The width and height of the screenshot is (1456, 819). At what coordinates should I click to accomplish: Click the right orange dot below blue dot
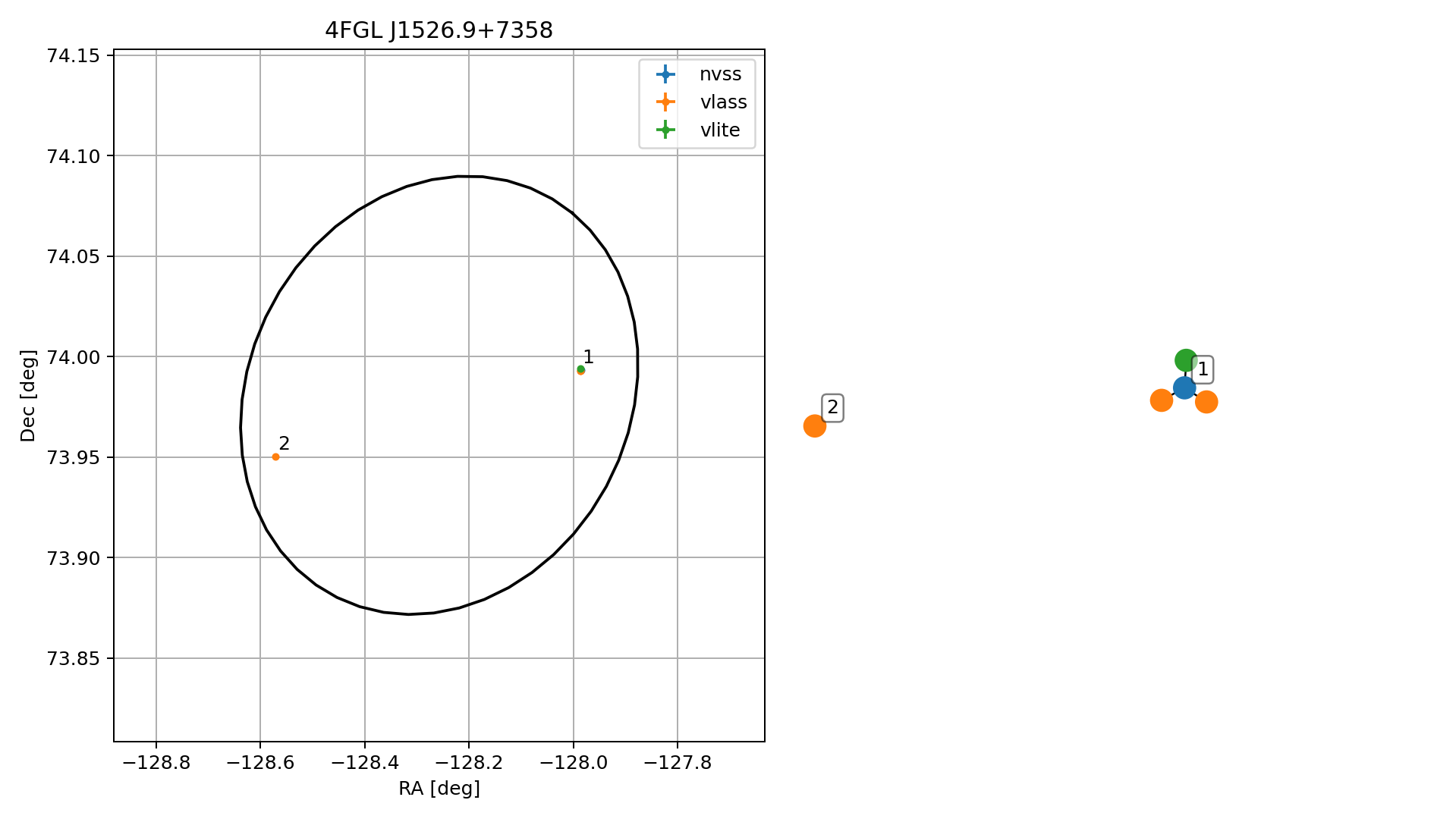1206,402
